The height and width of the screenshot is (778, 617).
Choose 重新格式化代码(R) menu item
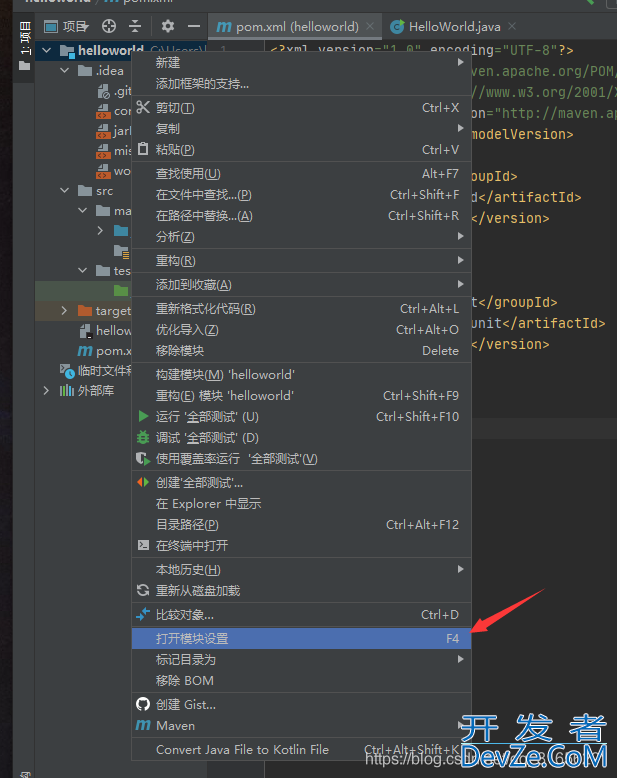pyautogui.click(x=302, y=309)
